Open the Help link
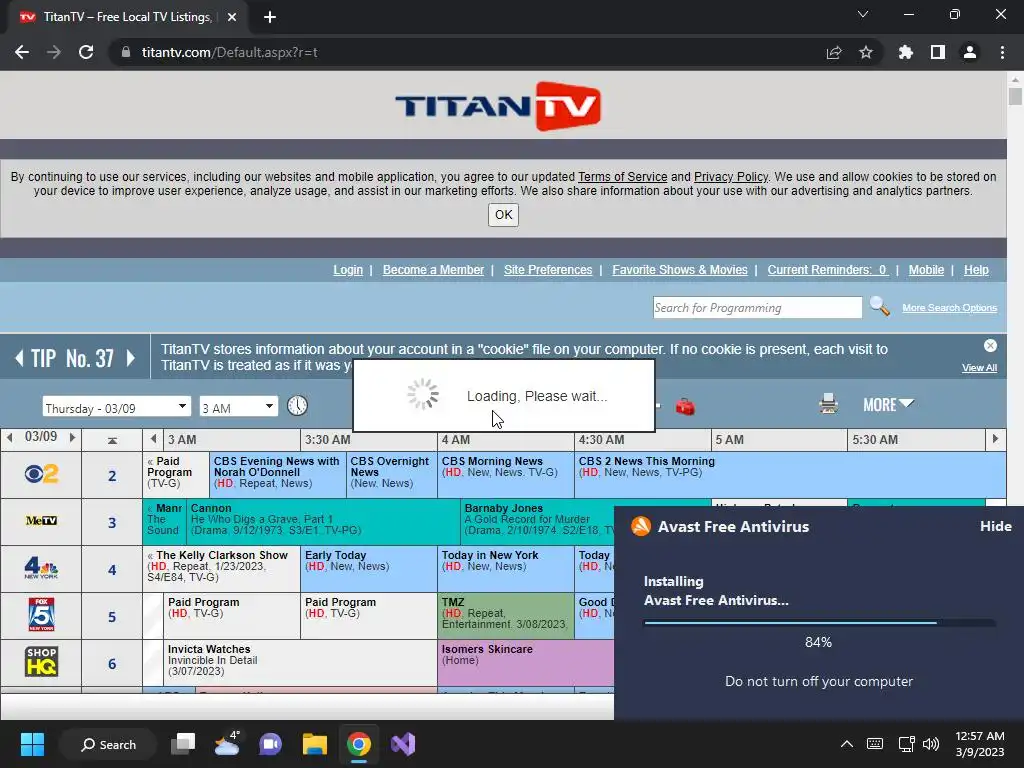 tap(976, 270)
